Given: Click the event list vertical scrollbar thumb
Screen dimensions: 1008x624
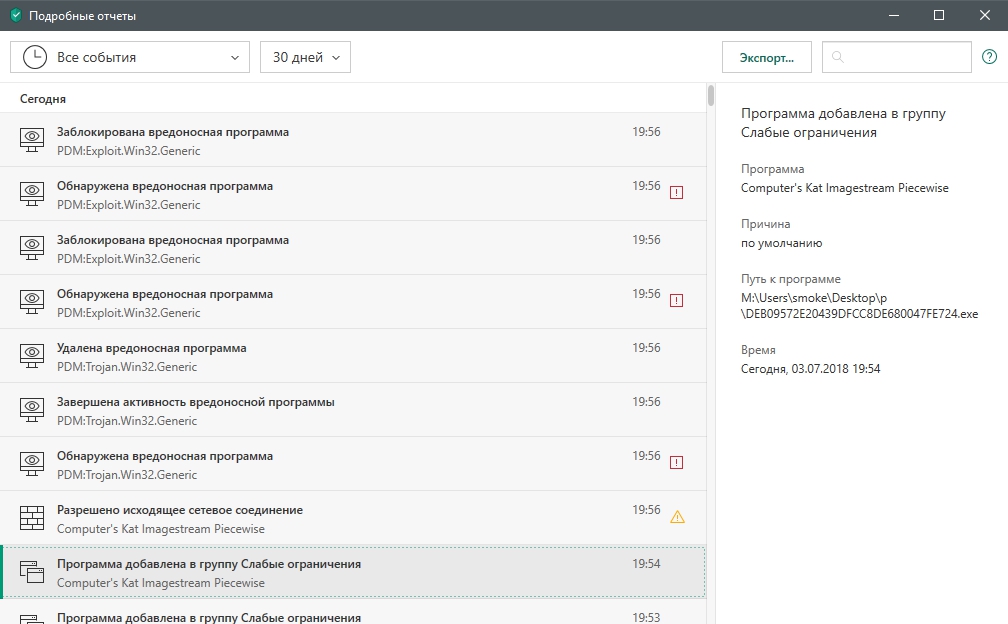Looking at the screenshot, I should (710, 96).
